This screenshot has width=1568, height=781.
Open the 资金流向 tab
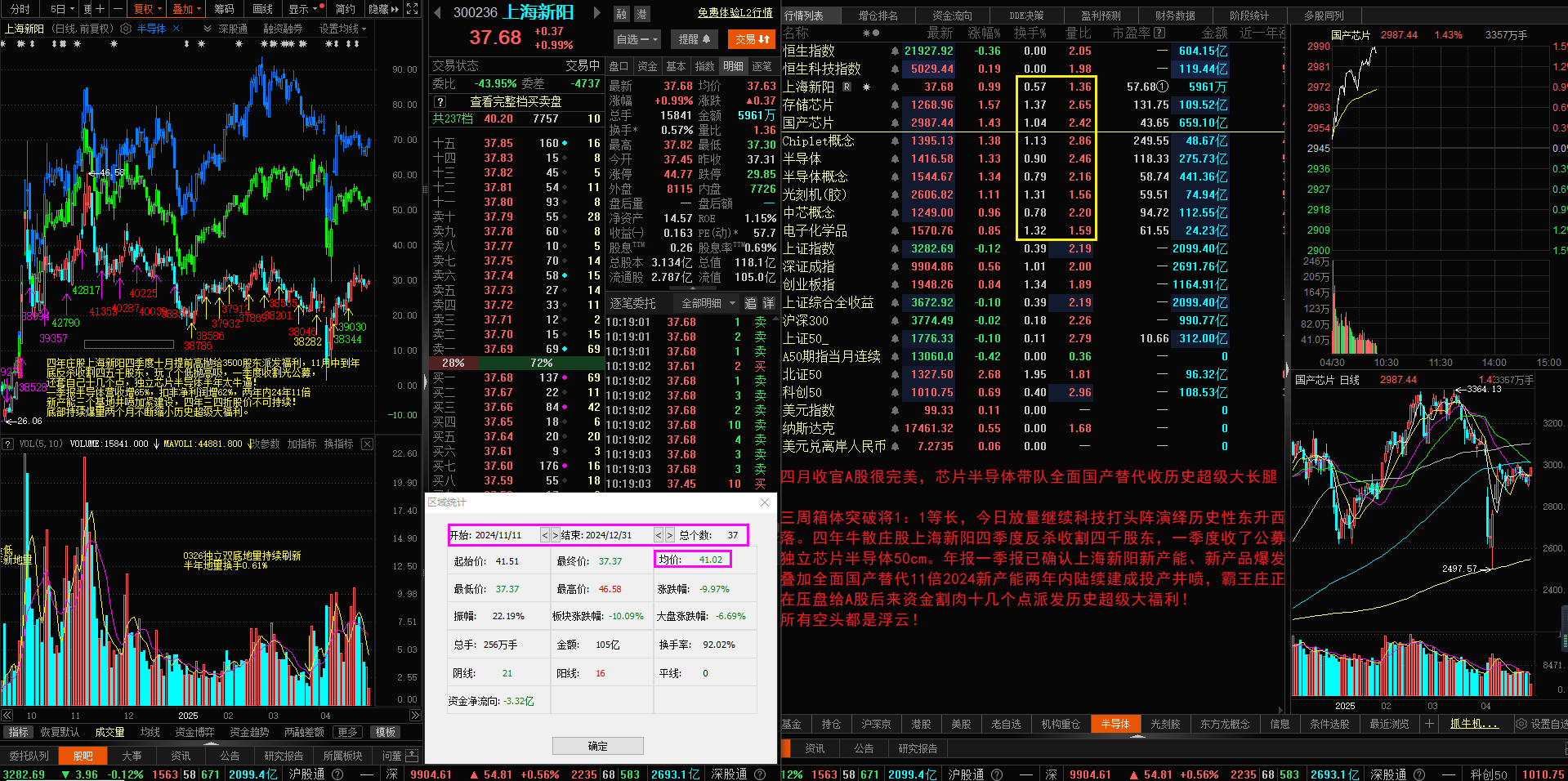952,16
